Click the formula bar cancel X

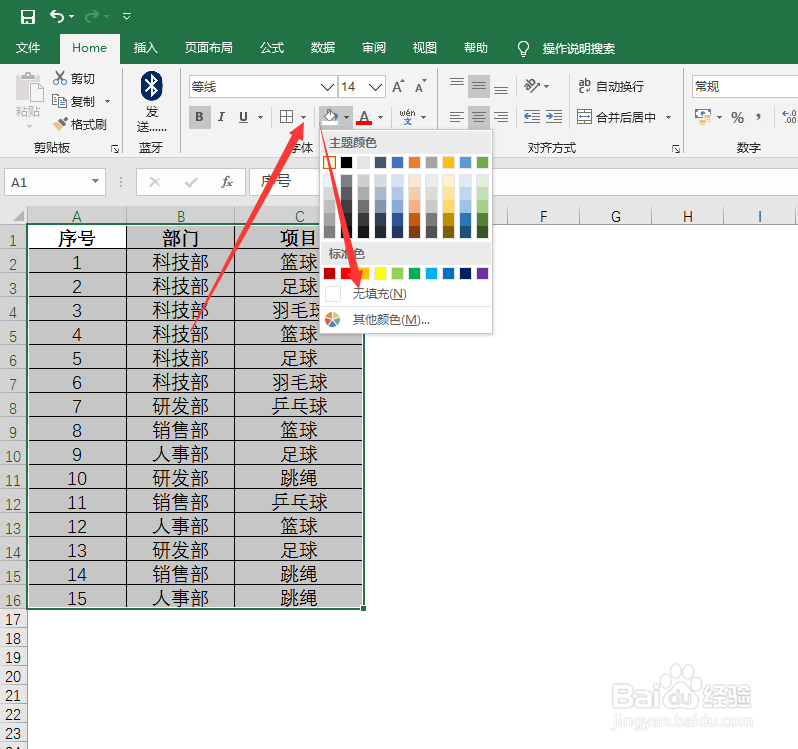pos(155,182)
